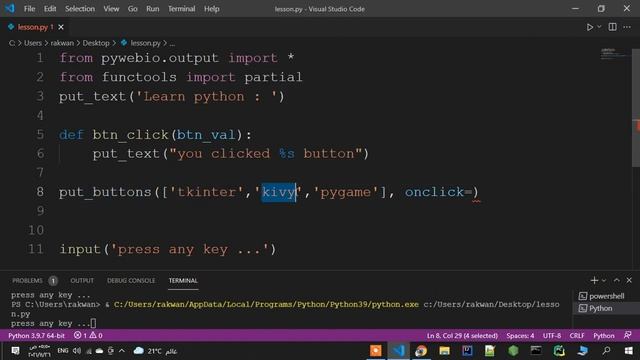This screenshot has height=360, width=640.
Task: Switch to the Output panel tab
Action: pos(82,280)
